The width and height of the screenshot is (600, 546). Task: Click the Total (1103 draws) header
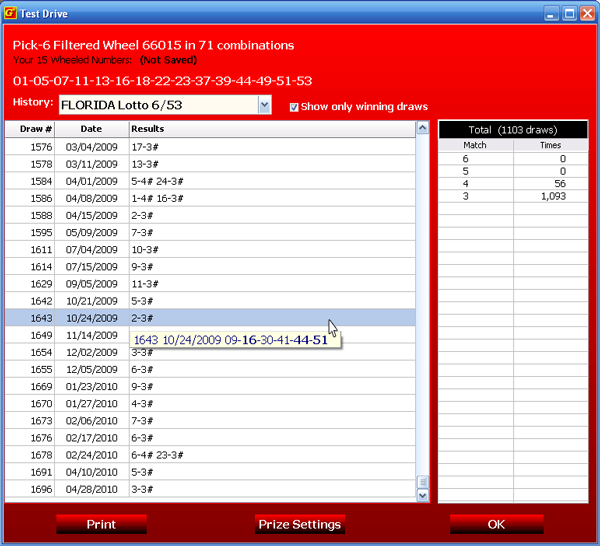pos(513,130)
